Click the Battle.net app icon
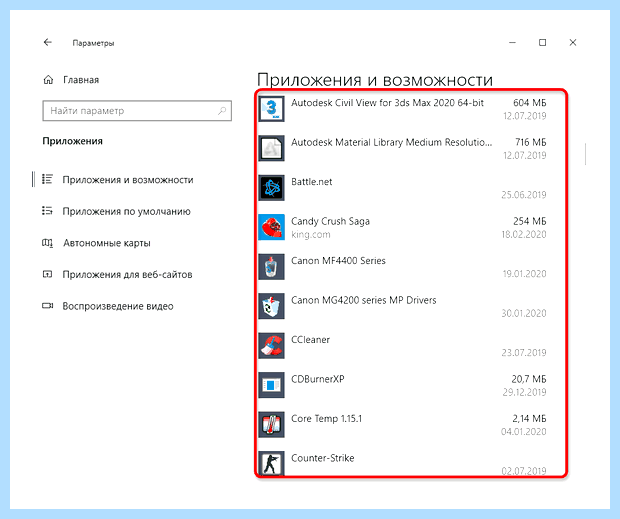The width and height of the screenshot is (620, 519). 271,188
